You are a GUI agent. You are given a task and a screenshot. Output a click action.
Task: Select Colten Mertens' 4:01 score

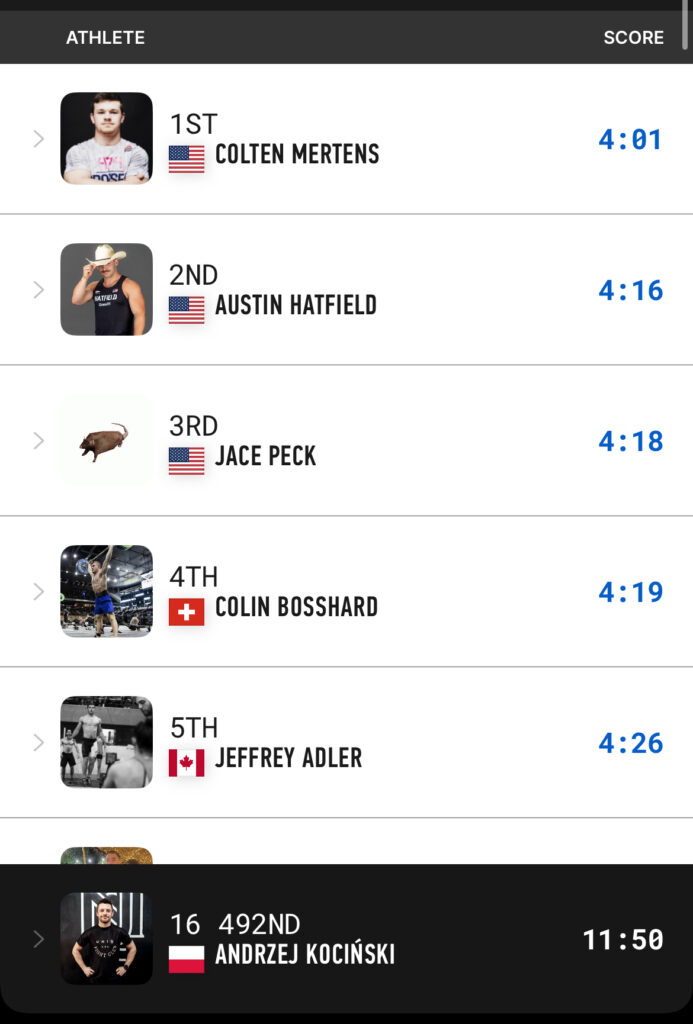pyautogui.click(x=630, y=139)
